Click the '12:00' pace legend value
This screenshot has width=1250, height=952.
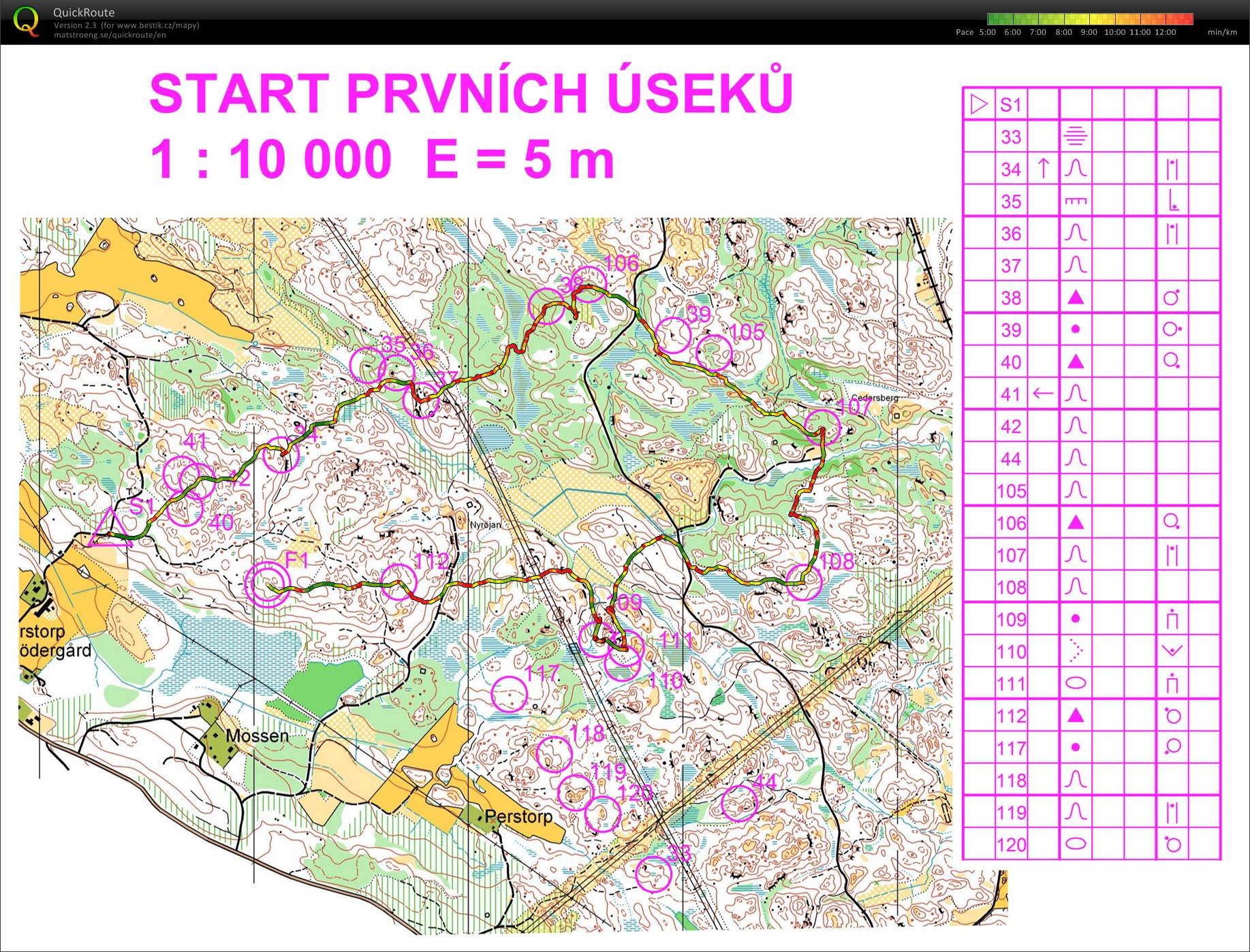pos(1166,32)
